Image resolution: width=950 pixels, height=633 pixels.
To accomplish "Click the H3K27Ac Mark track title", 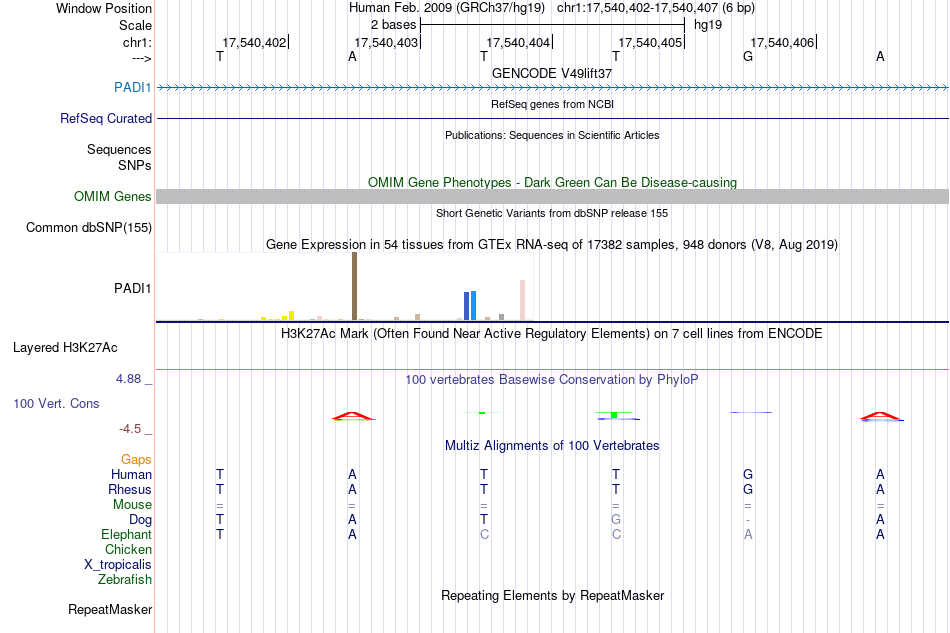I will (552, 334).
